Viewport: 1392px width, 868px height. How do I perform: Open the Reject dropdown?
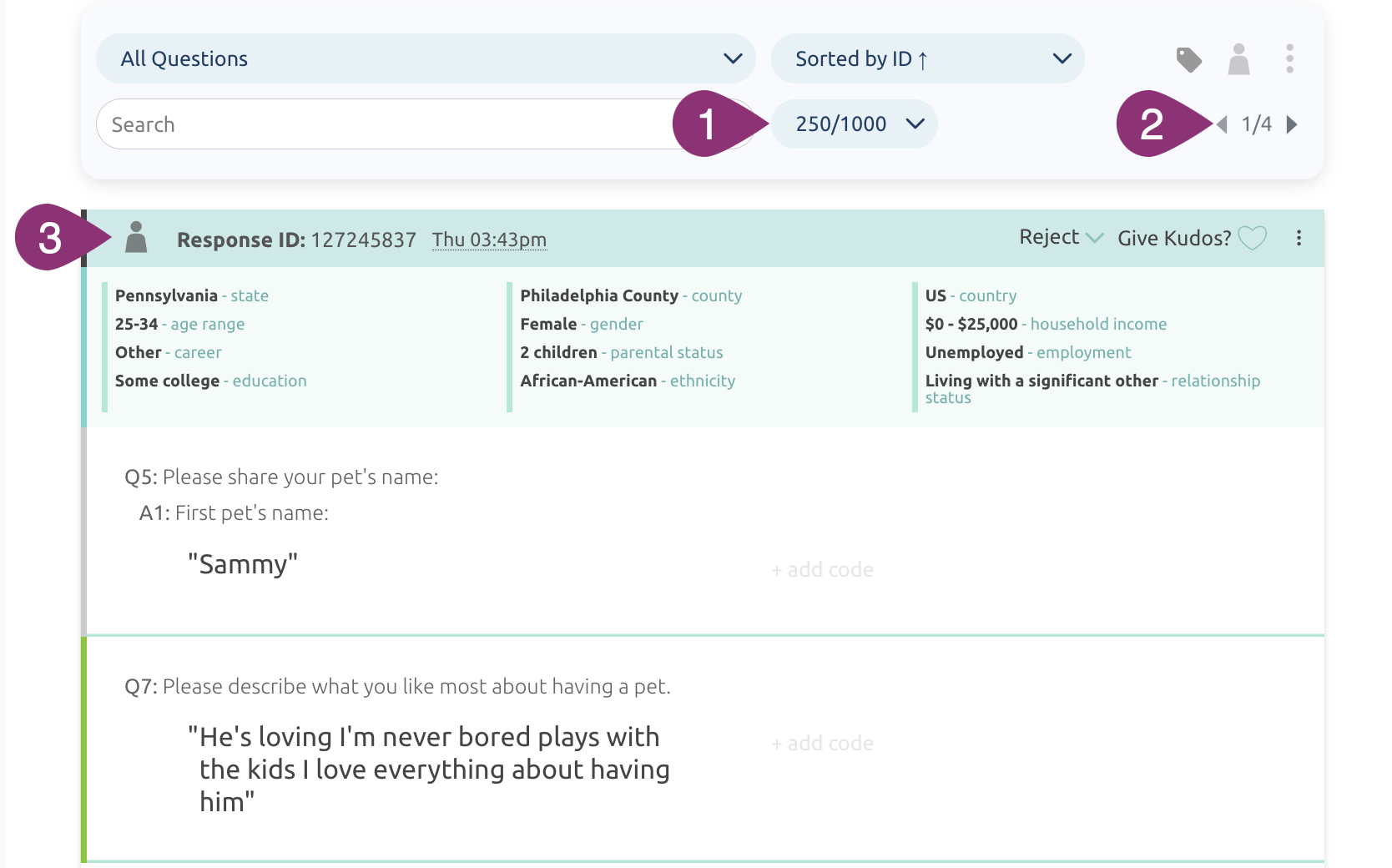[x=1062, y=237]
